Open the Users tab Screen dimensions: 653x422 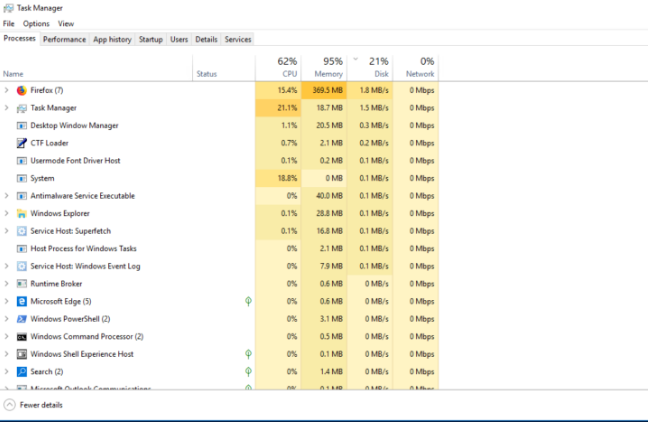[x=179, y=40]
